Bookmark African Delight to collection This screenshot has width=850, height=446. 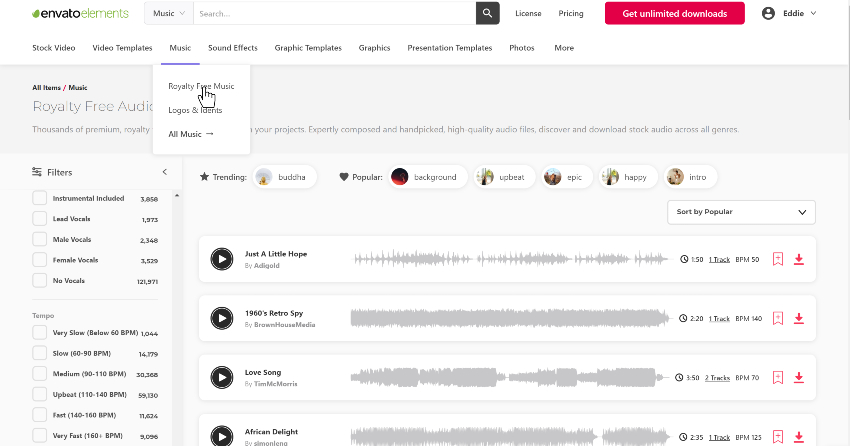point(778,436)
